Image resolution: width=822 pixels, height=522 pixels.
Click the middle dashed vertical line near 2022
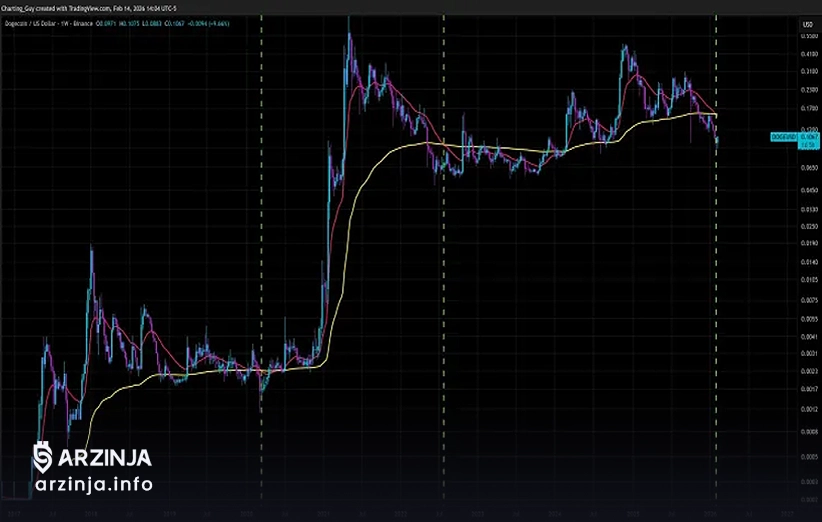click(x=443, y=300)
